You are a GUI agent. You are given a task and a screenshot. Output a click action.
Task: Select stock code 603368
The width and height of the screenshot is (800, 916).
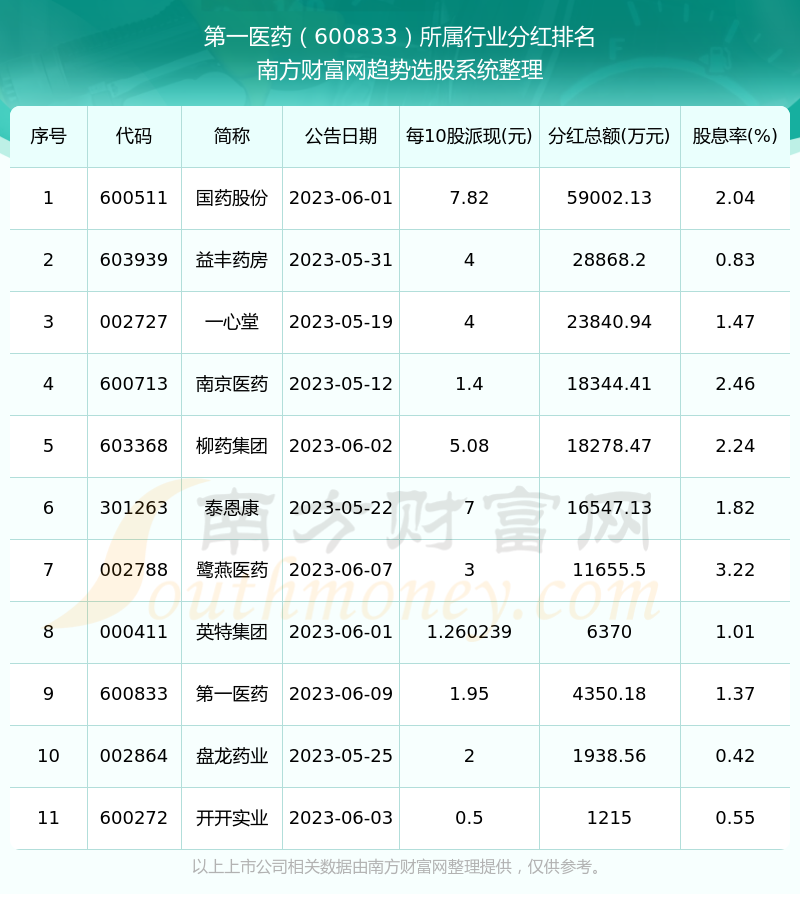coord(134,446)
